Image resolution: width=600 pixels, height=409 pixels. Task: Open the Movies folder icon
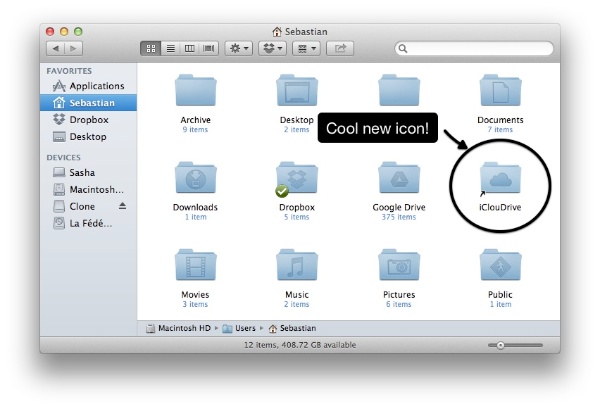click(x=196, y=265)
